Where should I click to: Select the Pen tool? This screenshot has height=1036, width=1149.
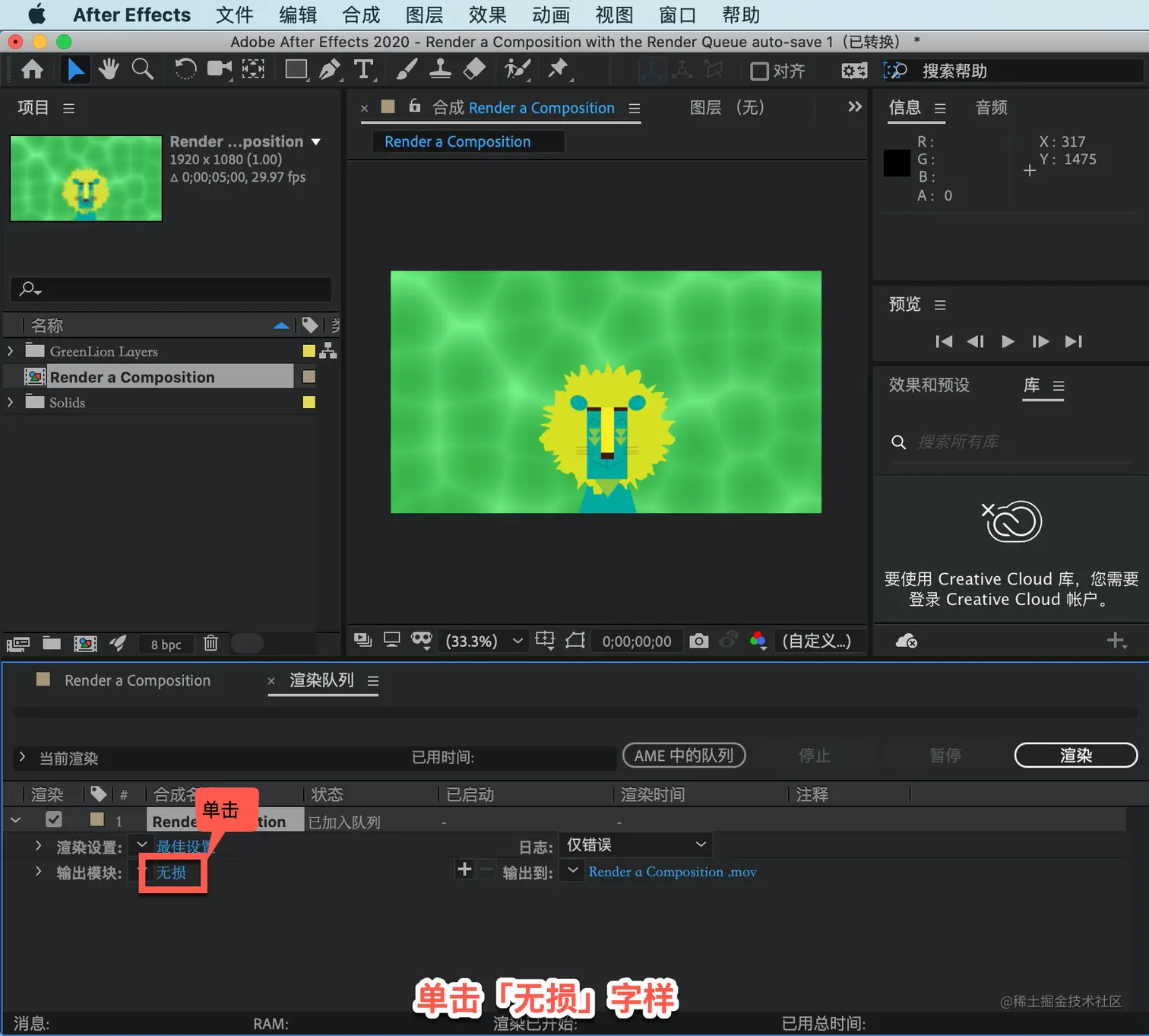click(330, 69)
